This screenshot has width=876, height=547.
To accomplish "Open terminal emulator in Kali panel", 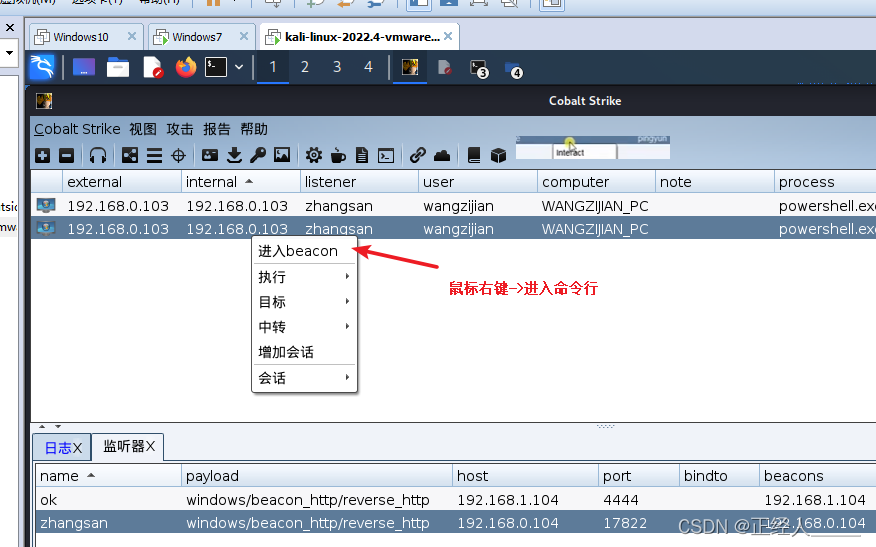I will 216,68.
